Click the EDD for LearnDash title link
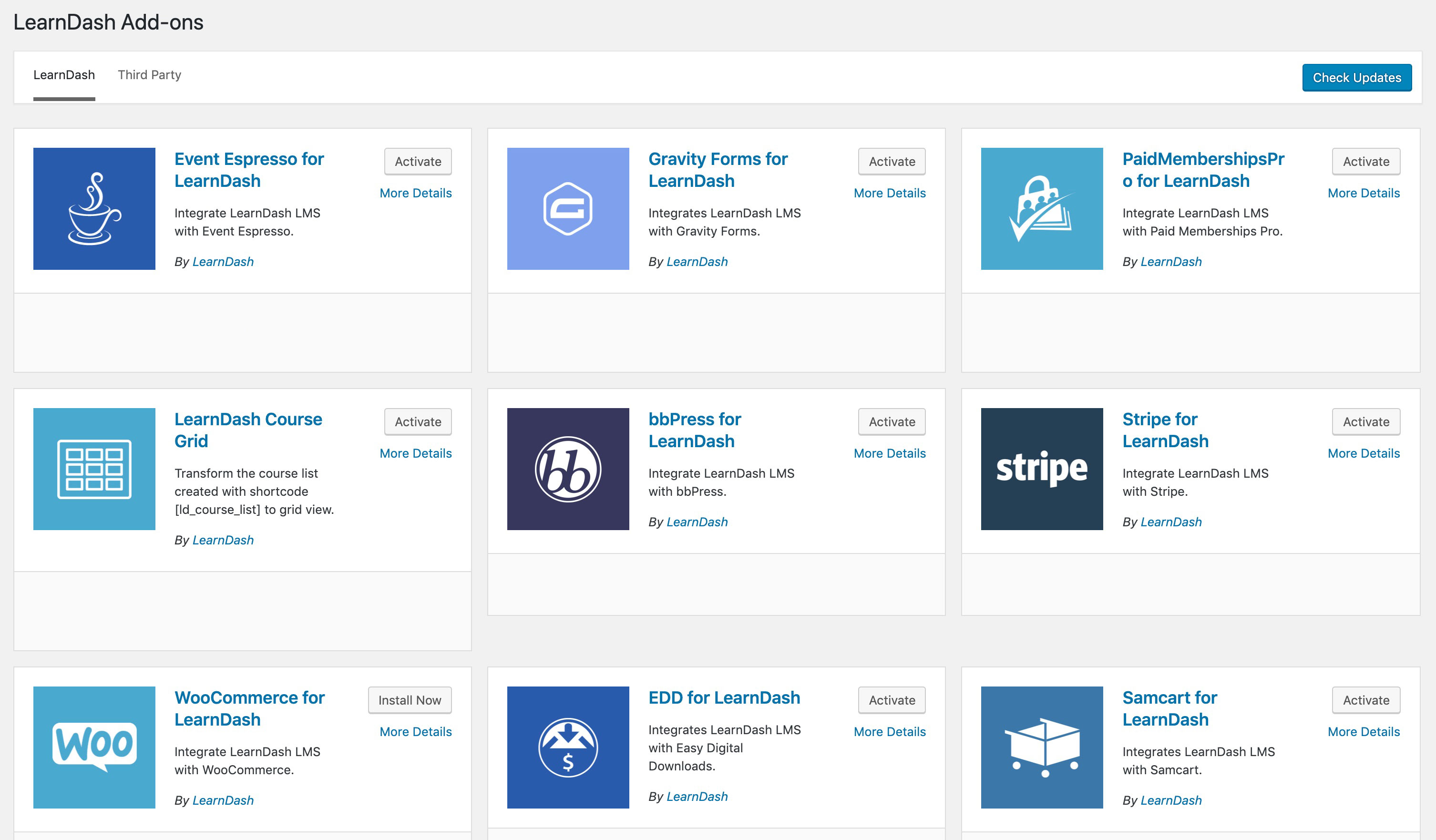Screen dimensions: 1436x840 724,697
